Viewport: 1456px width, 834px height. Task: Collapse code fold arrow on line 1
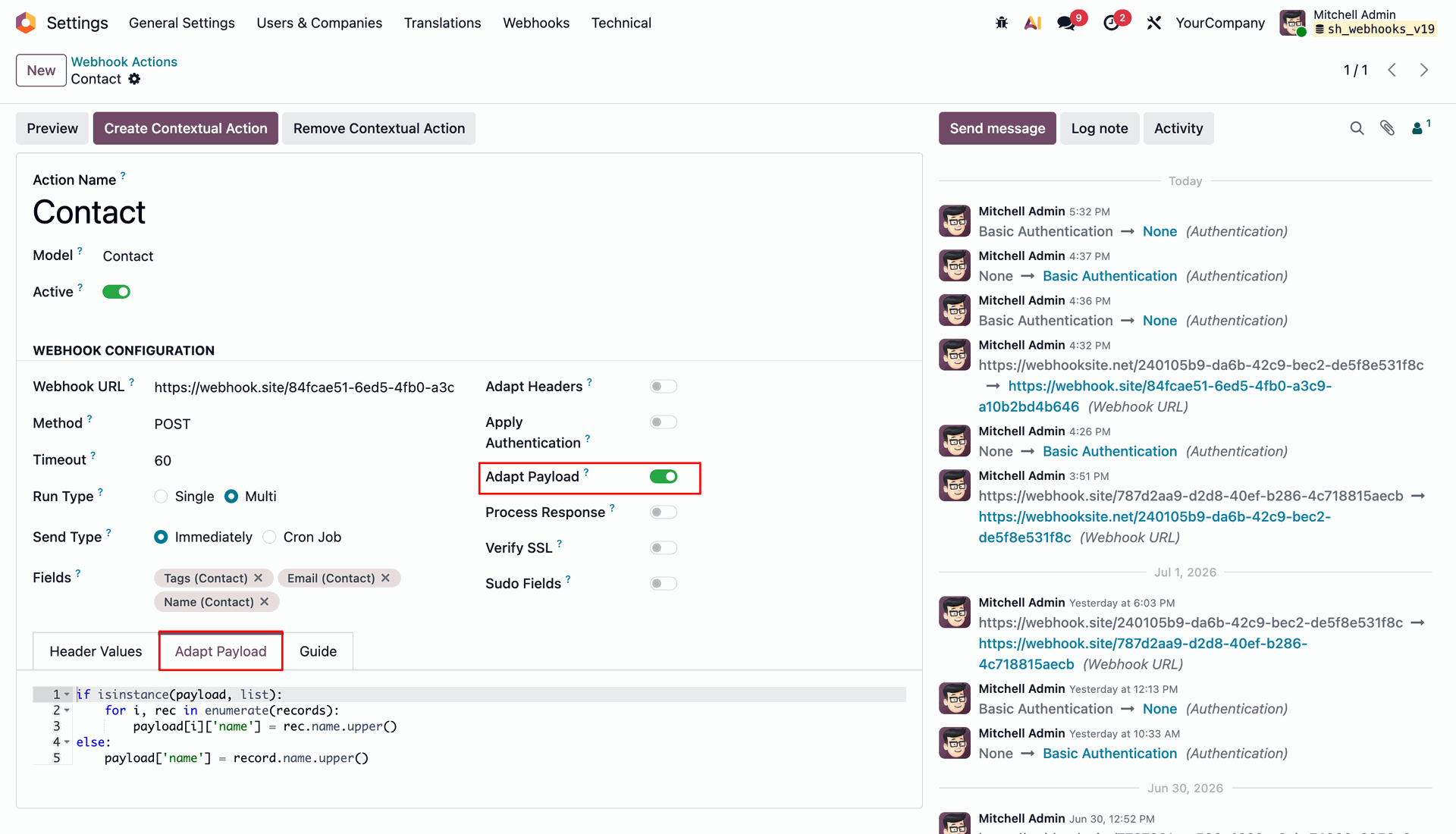pos(67,694)
